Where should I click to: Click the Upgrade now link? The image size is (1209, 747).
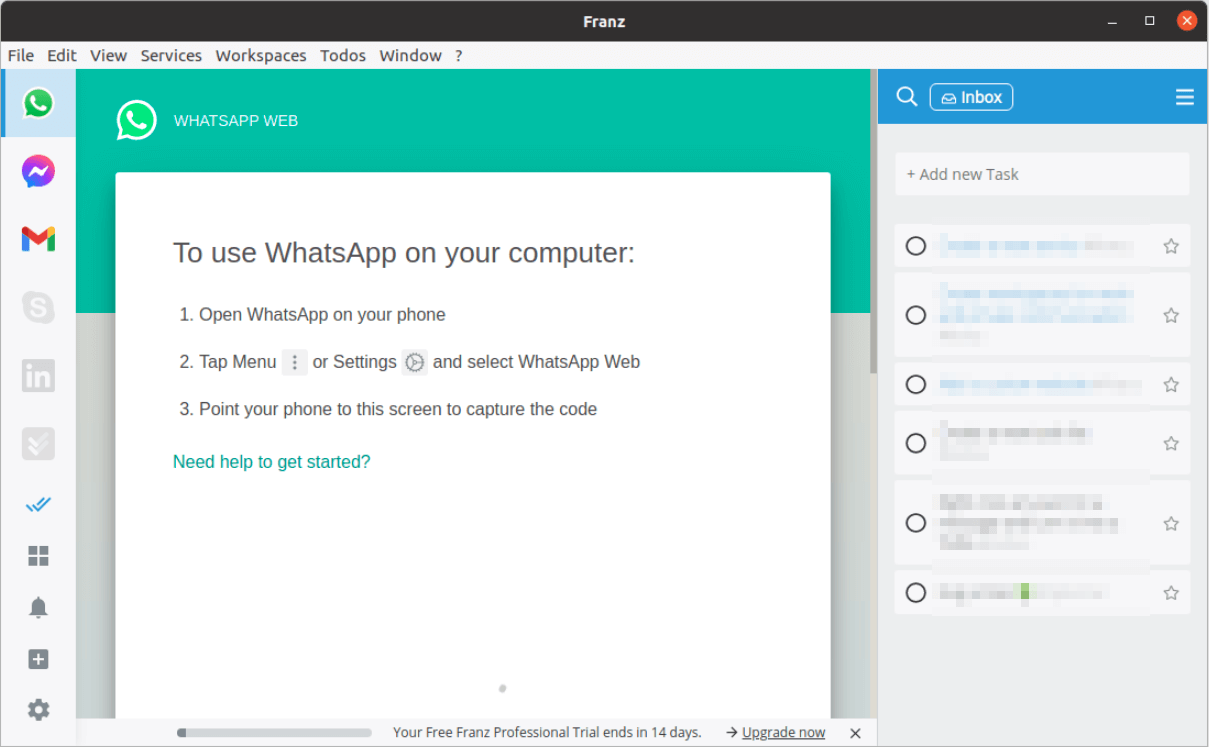[x=783, y=732]
